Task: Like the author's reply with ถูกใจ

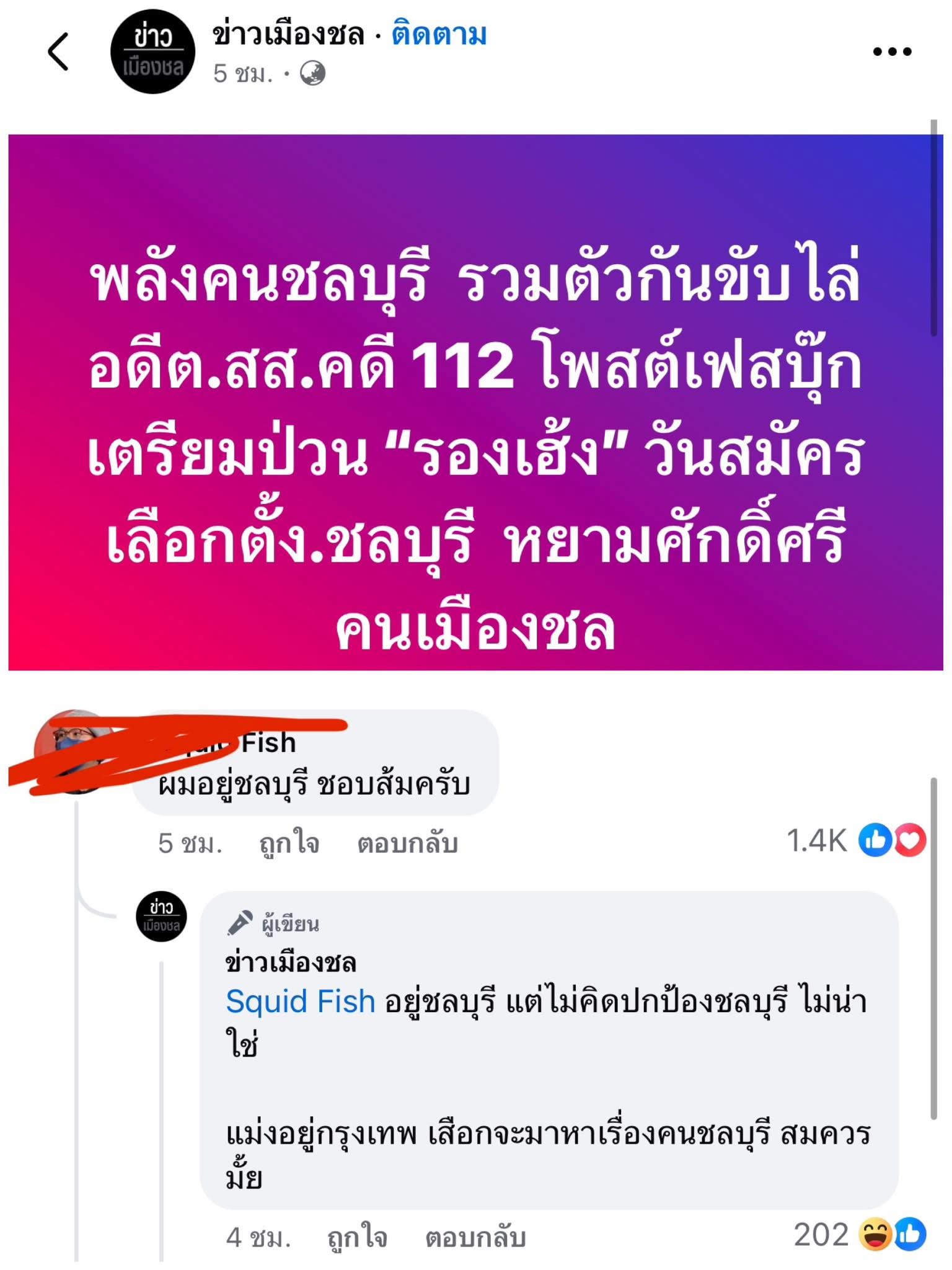Action: coord(357,1237)
